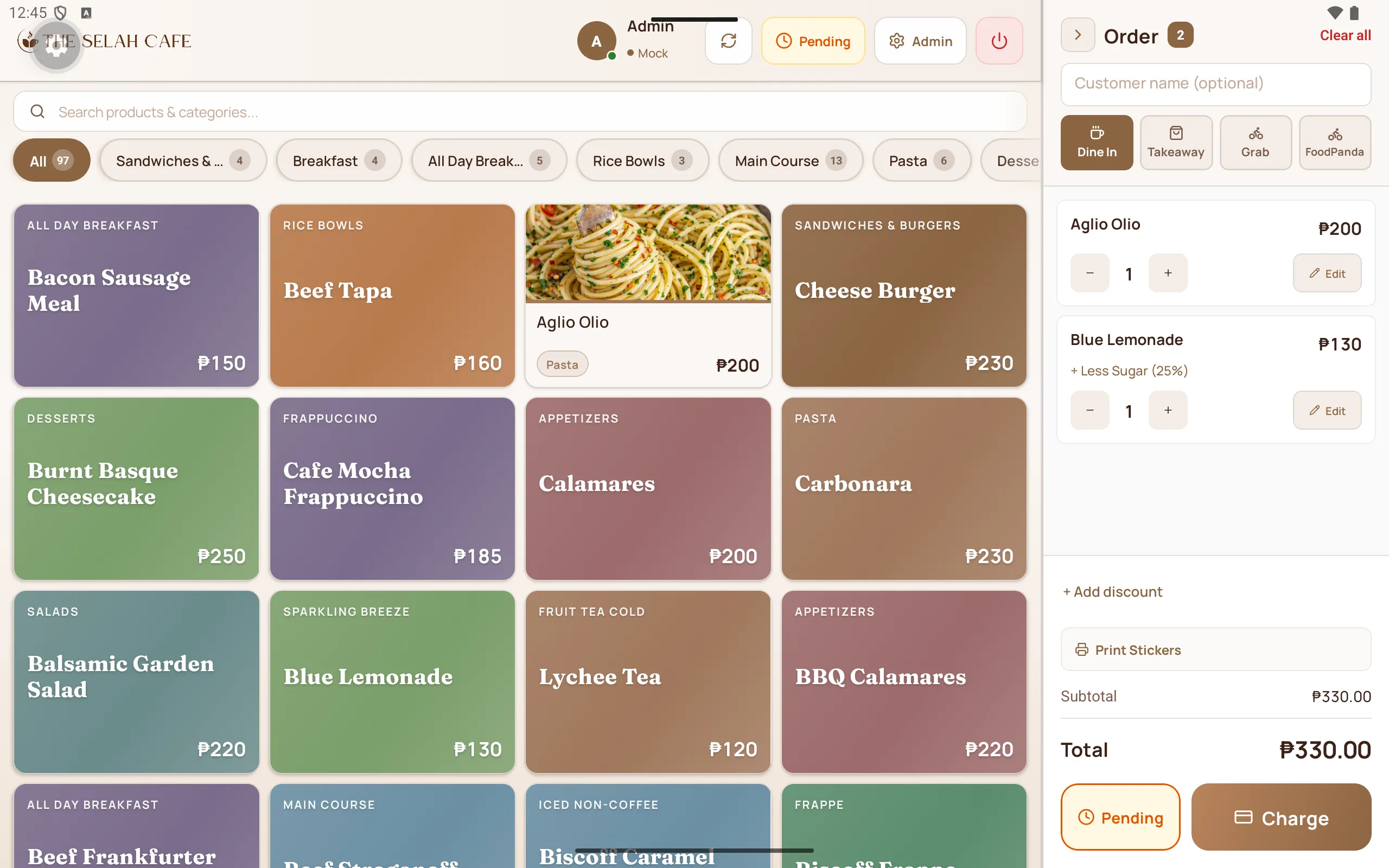Click the Pasta tag on Aglio Olio

(x=562, y=364)
